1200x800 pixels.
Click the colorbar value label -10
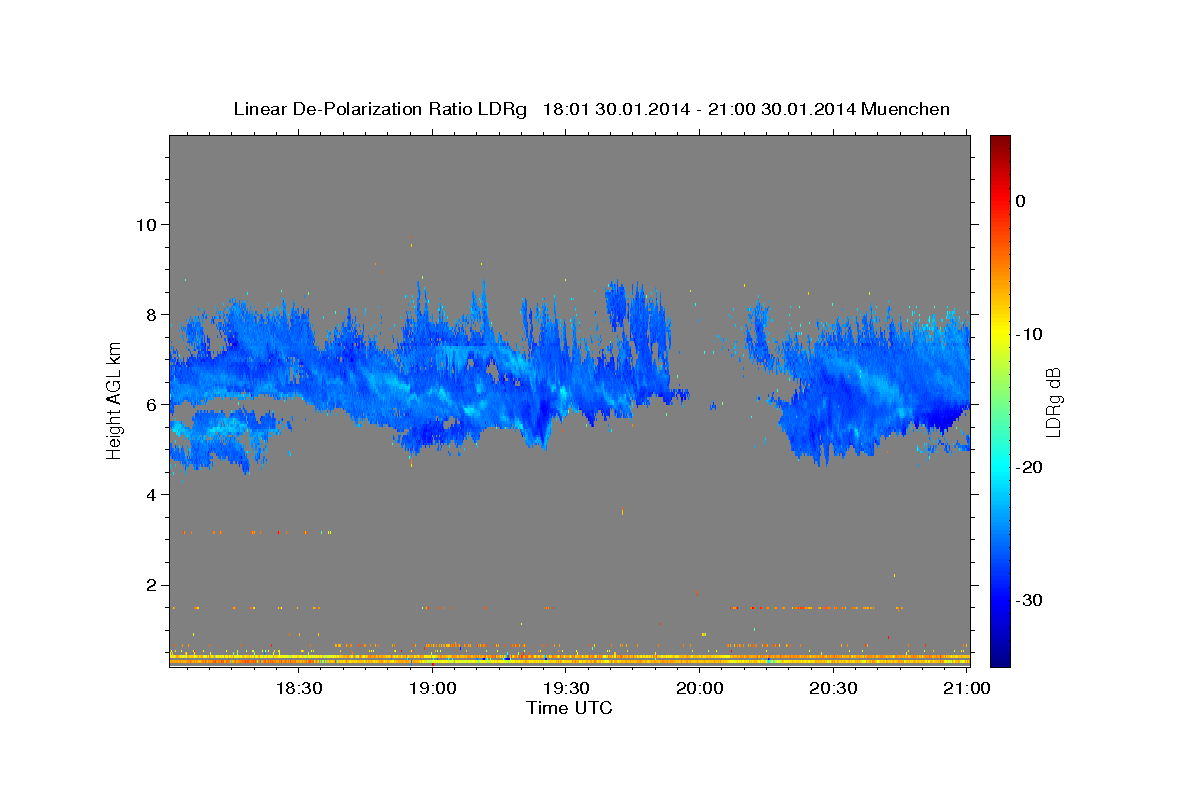[x=1029, y=334]
